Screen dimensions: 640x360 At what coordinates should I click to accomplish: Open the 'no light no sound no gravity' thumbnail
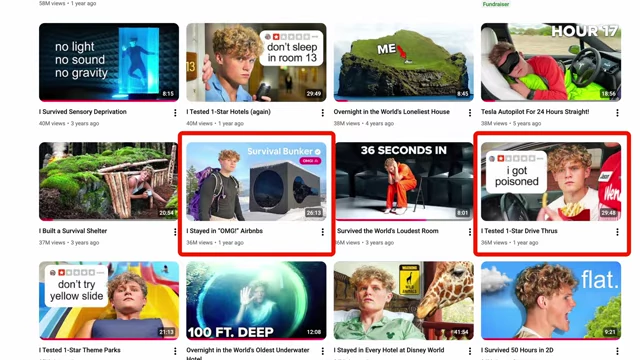pyautogui.click(x=109, y=62)
